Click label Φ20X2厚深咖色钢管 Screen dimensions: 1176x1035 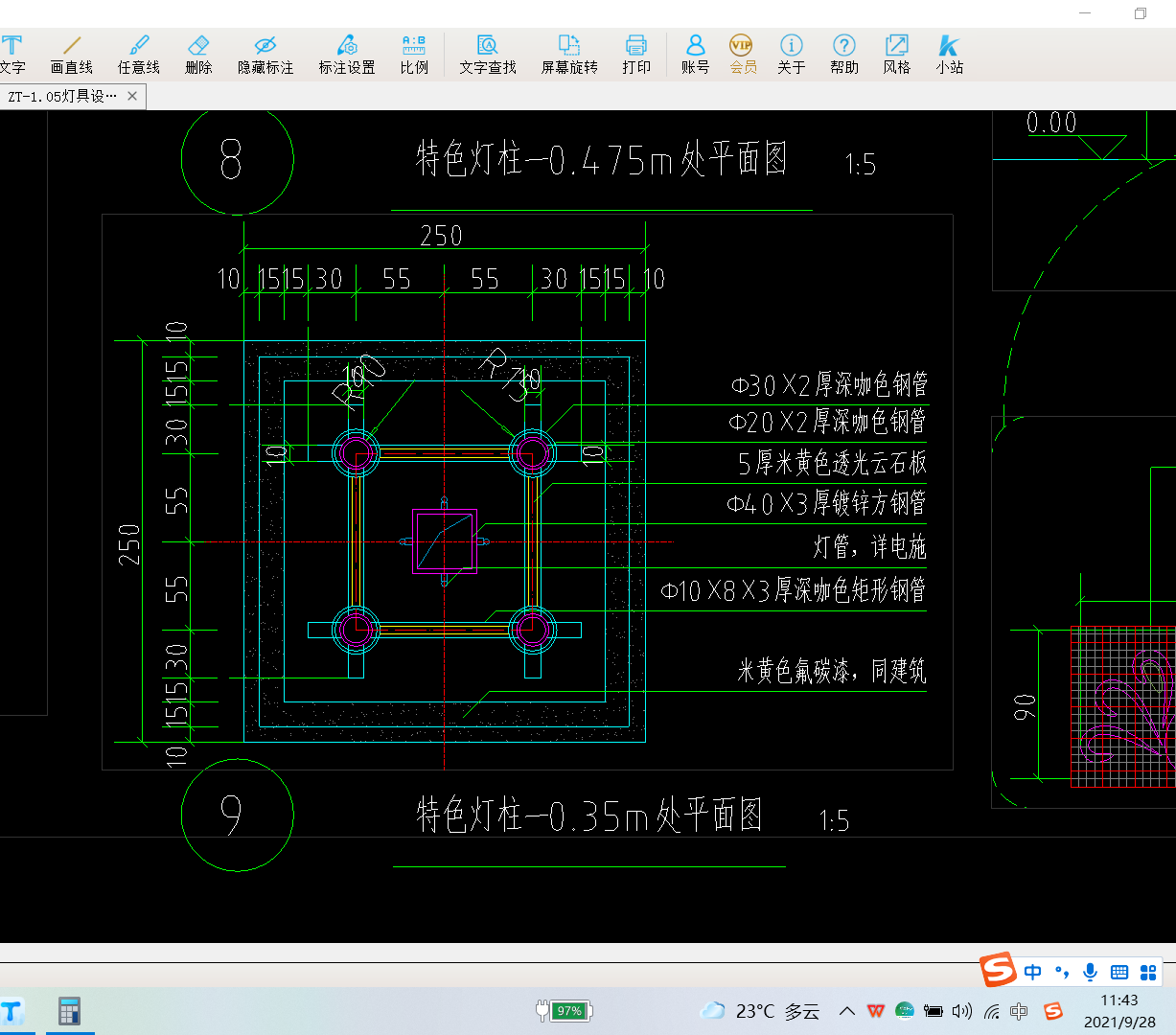click(x=828, y=422)
